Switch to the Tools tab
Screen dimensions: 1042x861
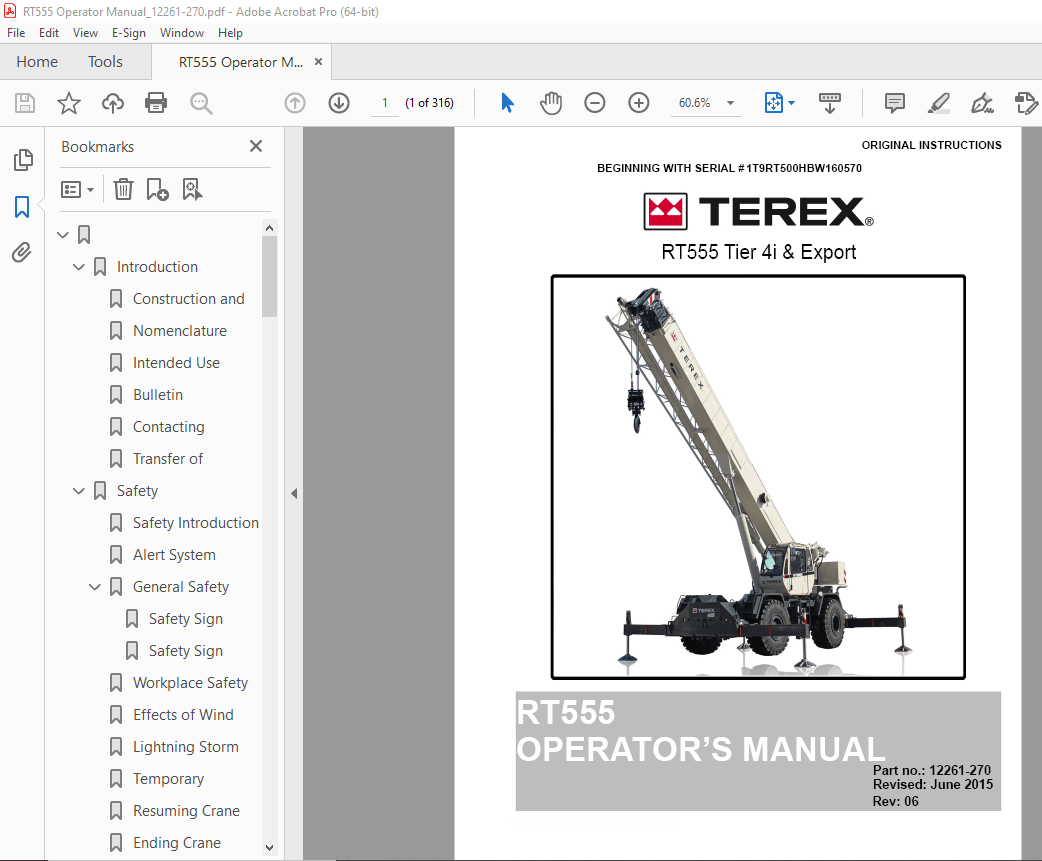[x=105, y=61]
